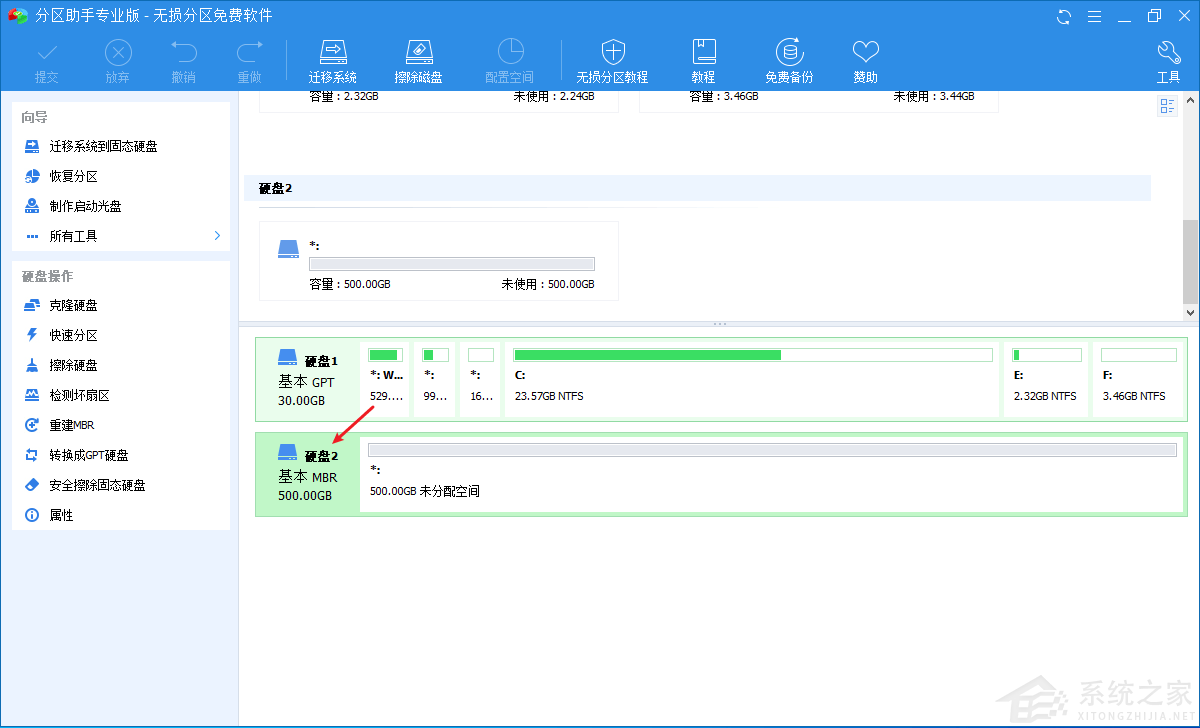The height and width of the screenshot is (728, 1200).
Task: Click the 重做 (redo) toolbar icon
Action: [250, 61]
